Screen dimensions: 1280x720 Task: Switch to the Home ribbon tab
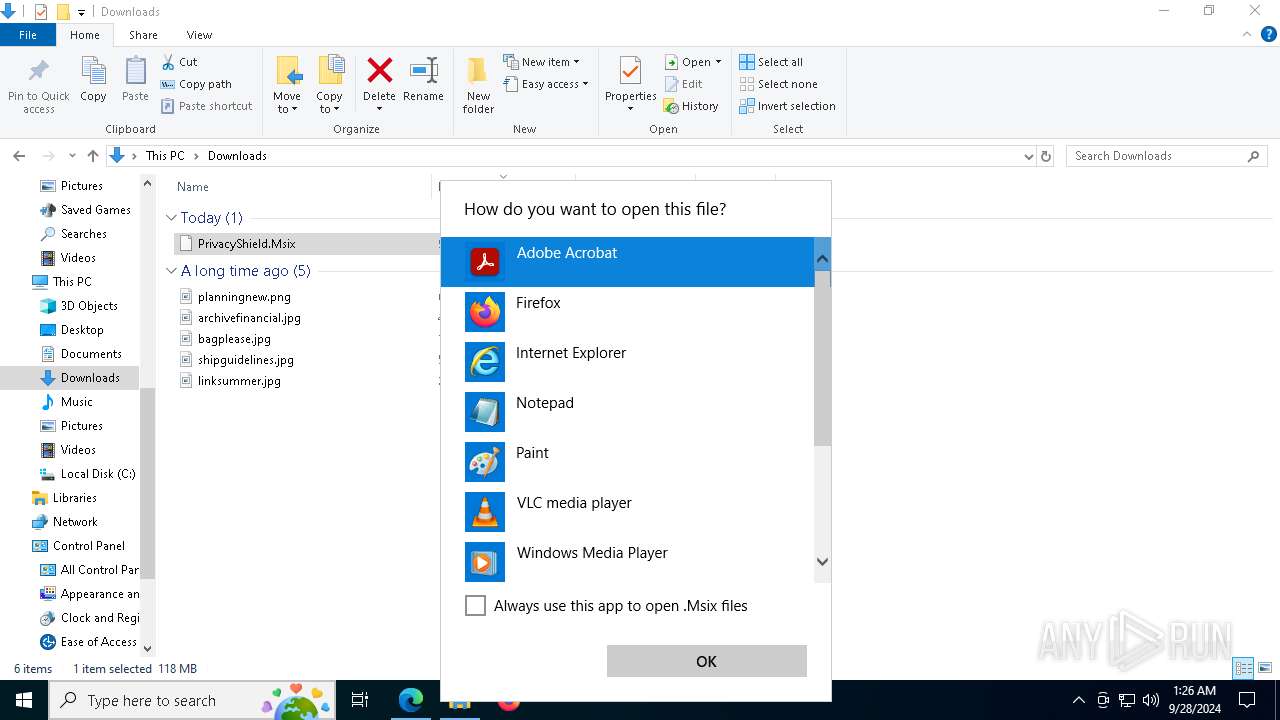(x=84, y=35)
